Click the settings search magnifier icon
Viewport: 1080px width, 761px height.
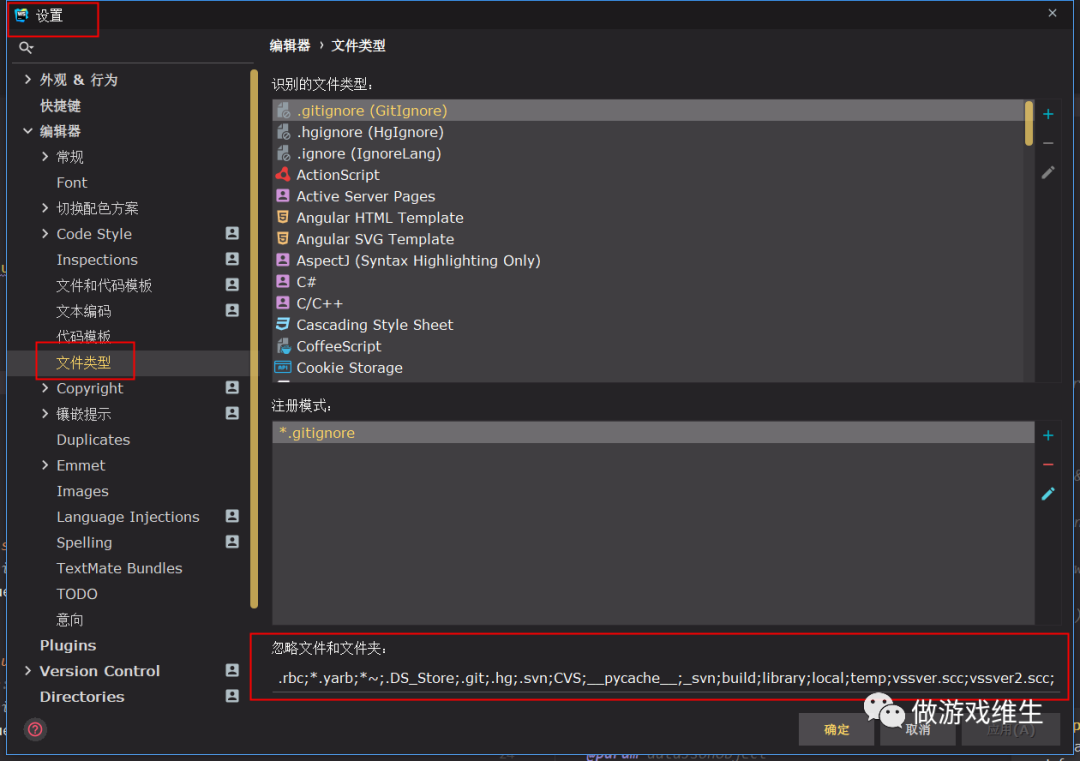[26, 48]
